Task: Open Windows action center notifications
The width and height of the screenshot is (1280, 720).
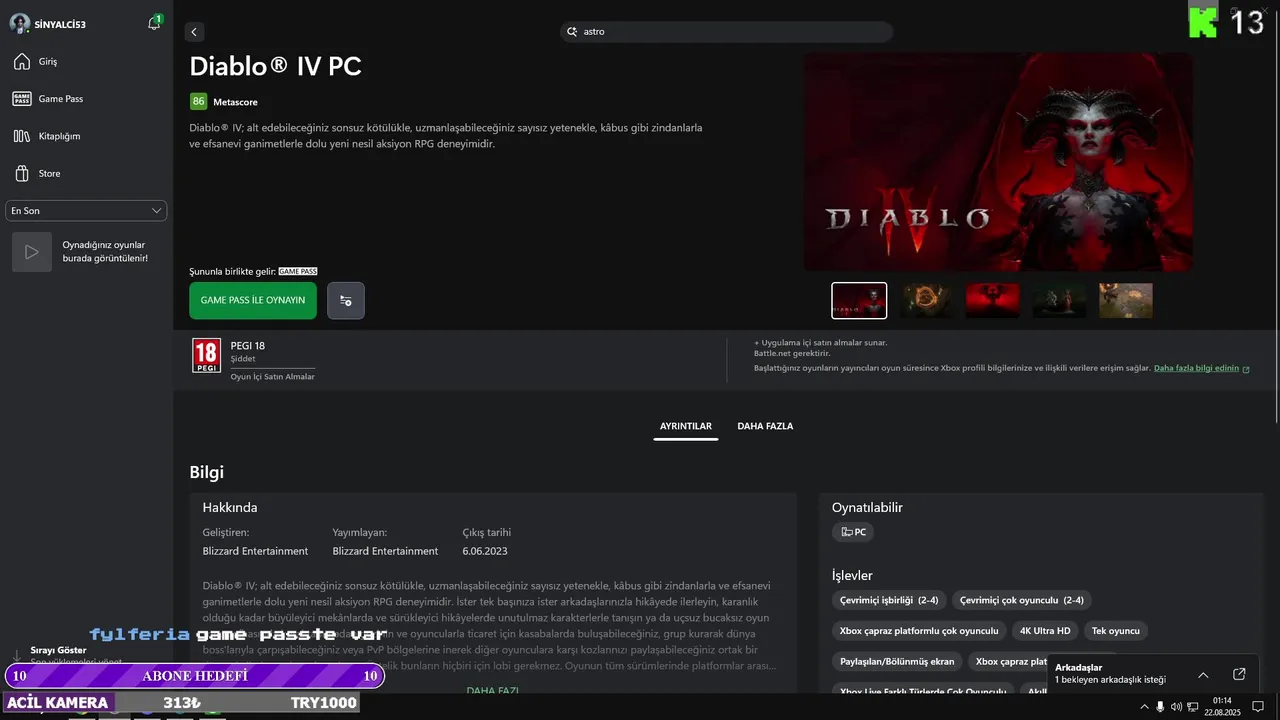Action: tap(1258, 706)
